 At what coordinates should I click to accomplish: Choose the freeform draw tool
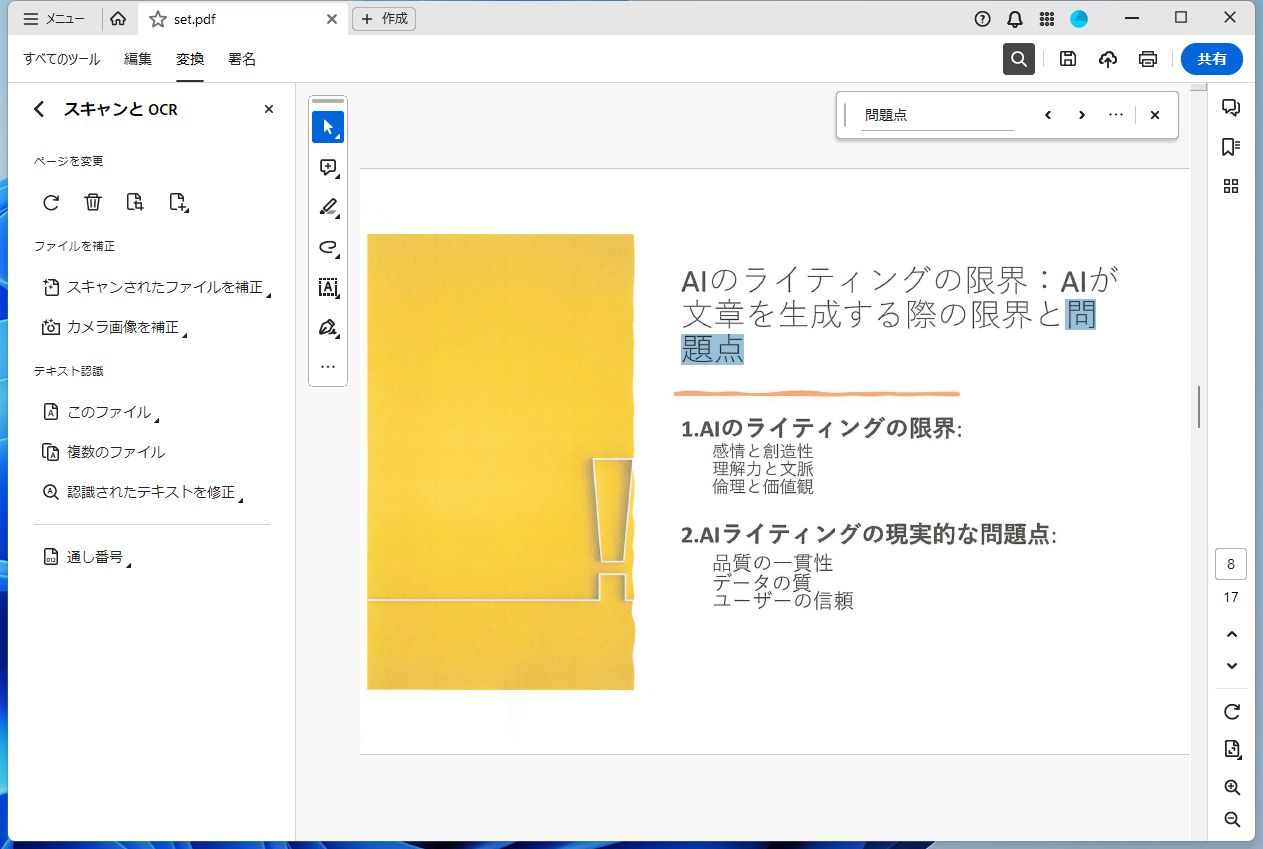pos(328,247)
